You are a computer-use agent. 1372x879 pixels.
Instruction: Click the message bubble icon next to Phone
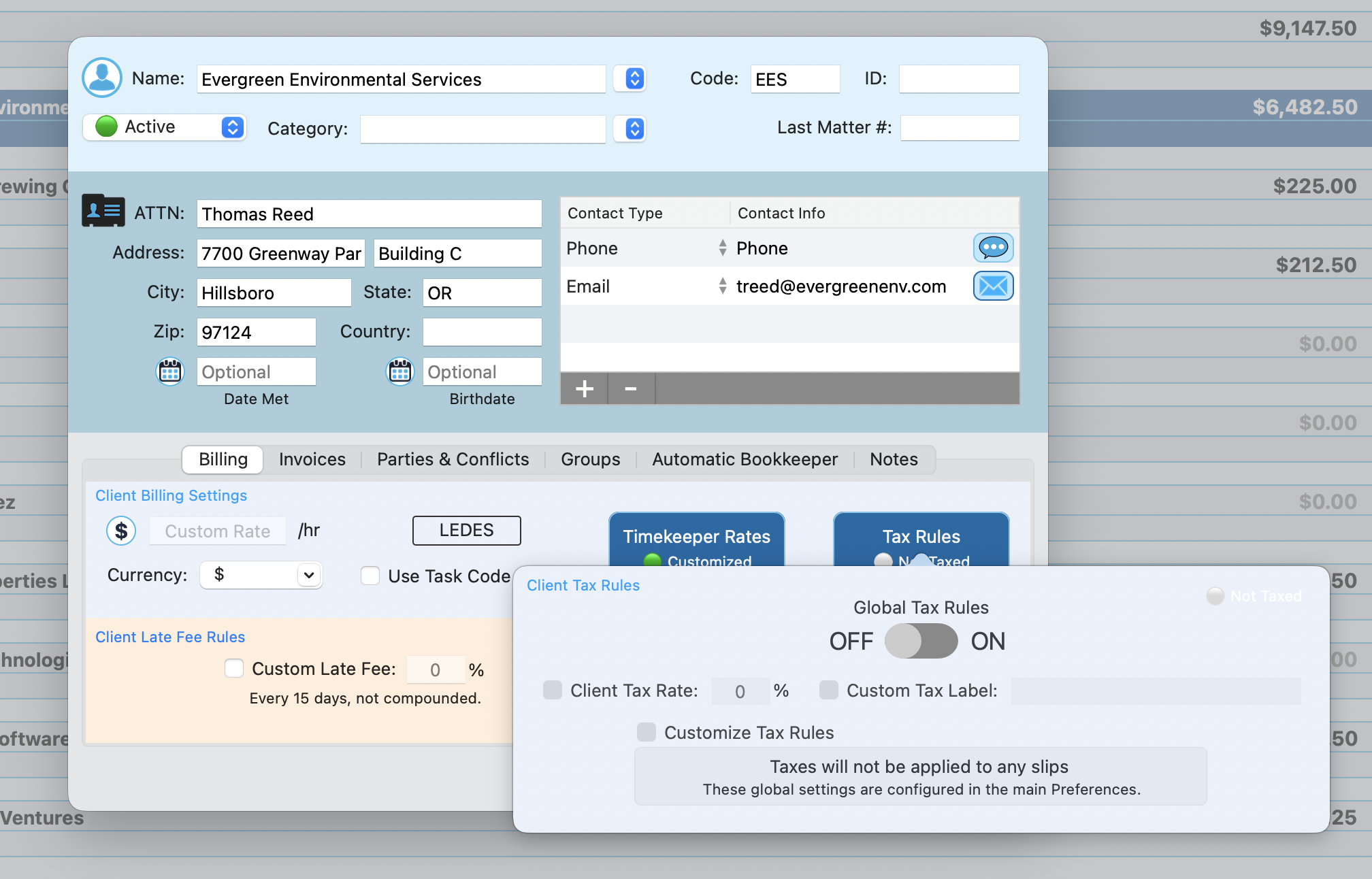pos(993,248)
